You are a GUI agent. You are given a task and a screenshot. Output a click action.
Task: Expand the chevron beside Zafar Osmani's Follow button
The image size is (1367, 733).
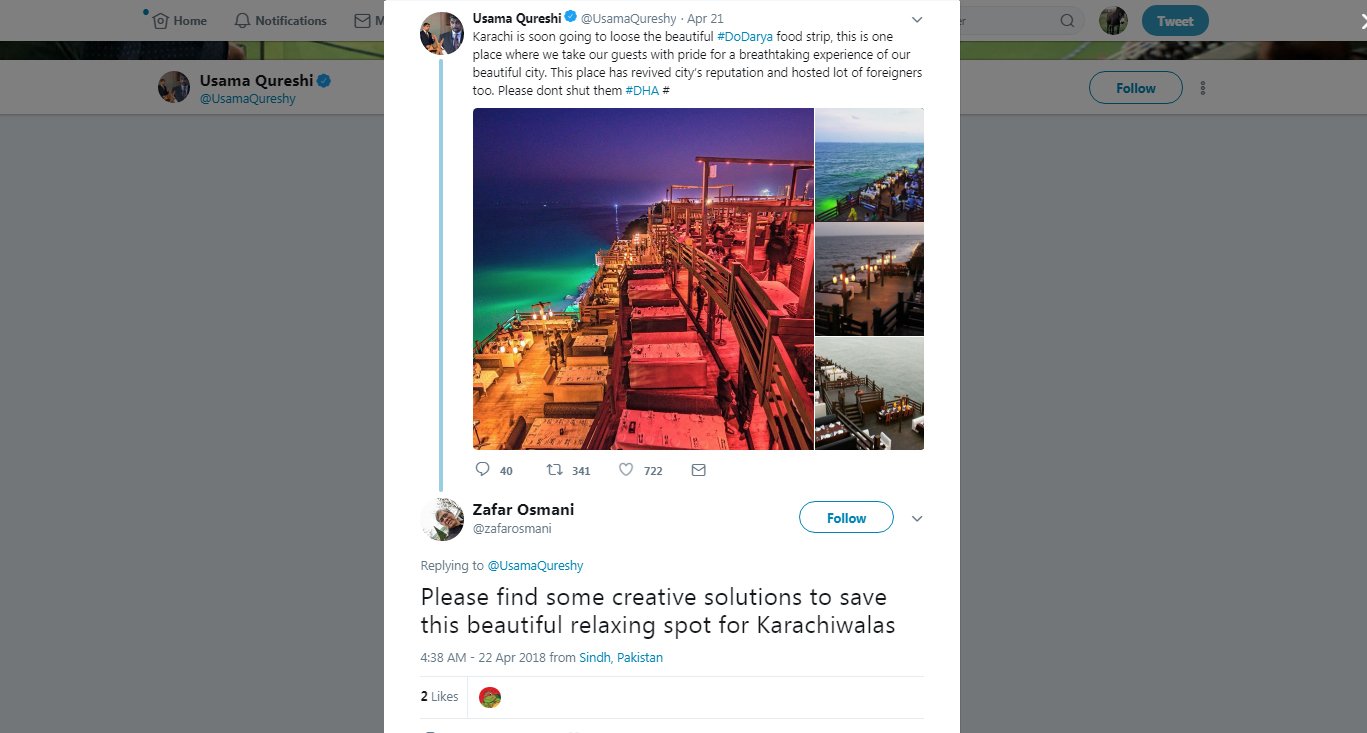tap(917, 518)
